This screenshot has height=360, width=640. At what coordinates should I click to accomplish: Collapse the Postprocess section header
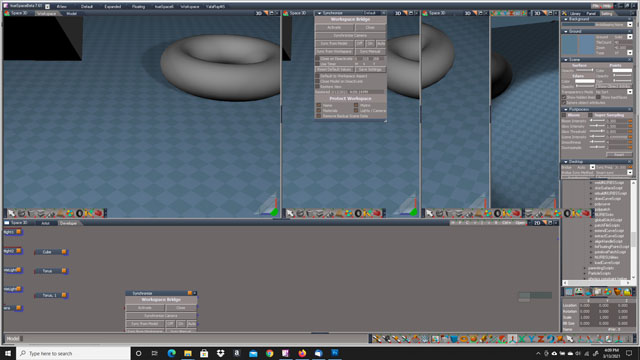click(x=566, y=109)
